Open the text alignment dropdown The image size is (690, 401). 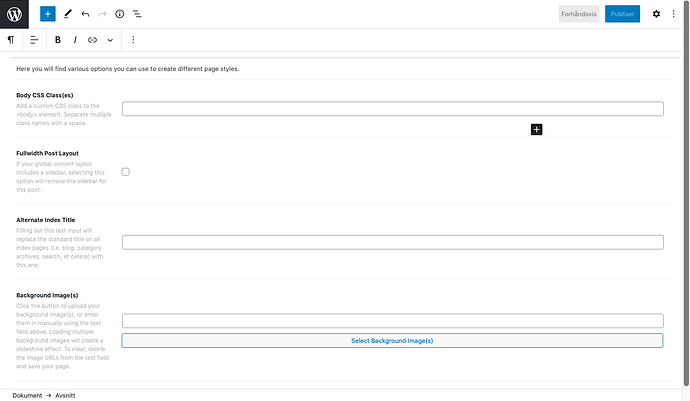point(34,40)
